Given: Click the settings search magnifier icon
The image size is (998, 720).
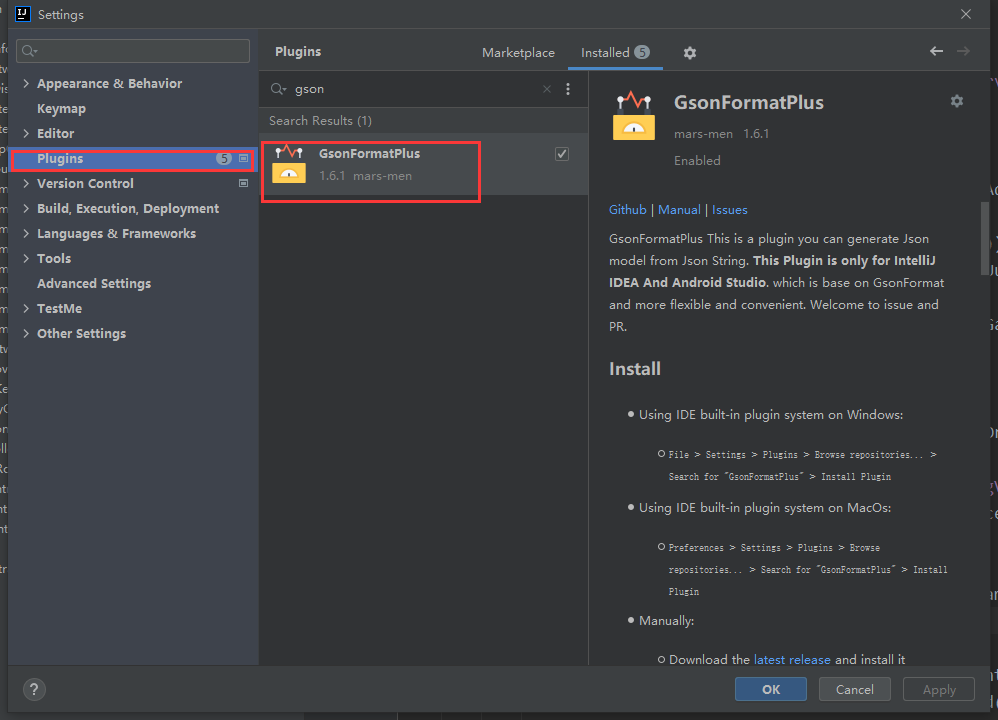Looking at the screenshot, I should tap(29, 51).
